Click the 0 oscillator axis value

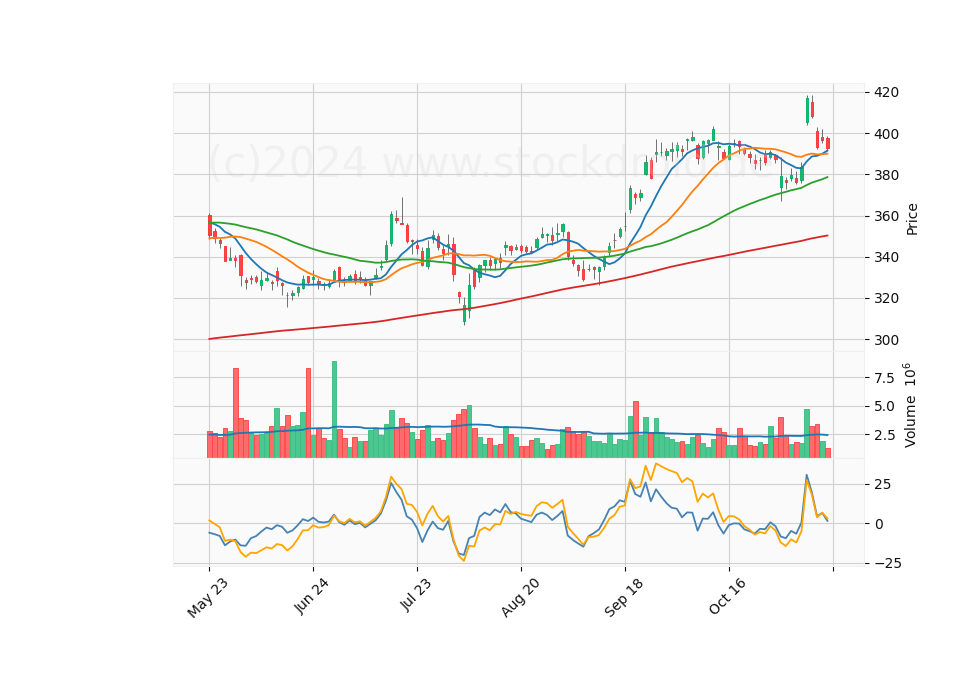(879, 524)
